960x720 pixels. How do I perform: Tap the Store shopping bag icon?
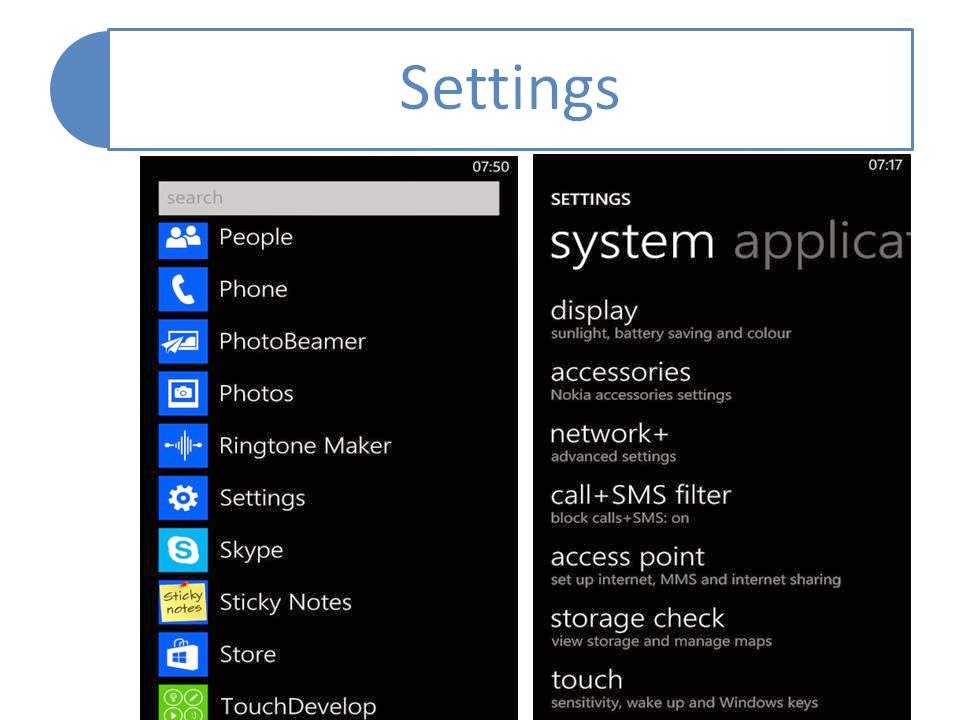click(183, 654)
